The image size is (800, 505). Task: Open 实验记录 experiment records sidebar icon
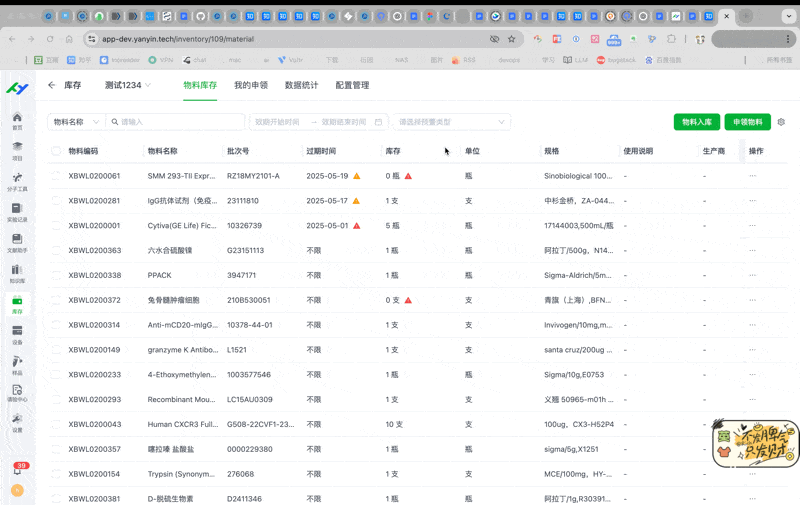[x=17, y=211]
